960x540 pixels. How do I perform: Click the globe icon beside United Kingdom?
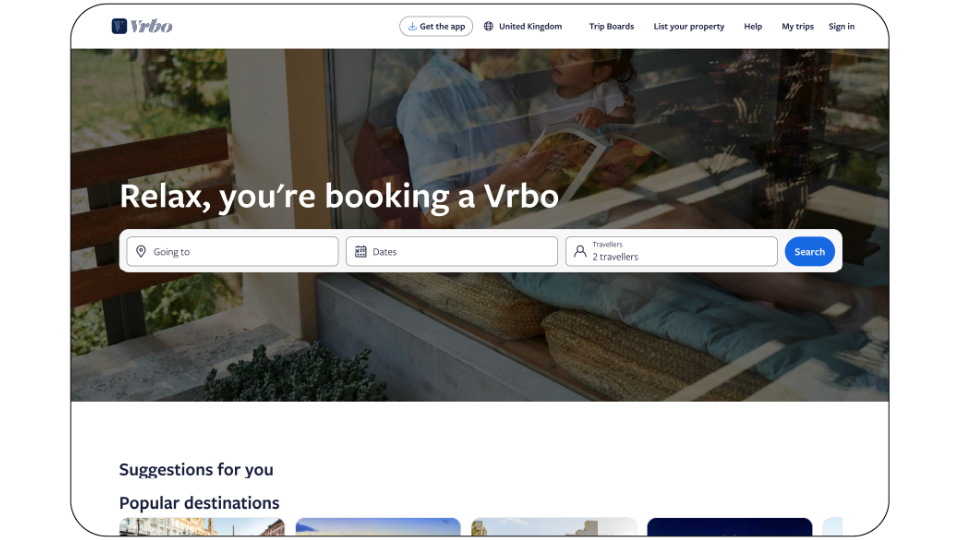tap(489, 26)
